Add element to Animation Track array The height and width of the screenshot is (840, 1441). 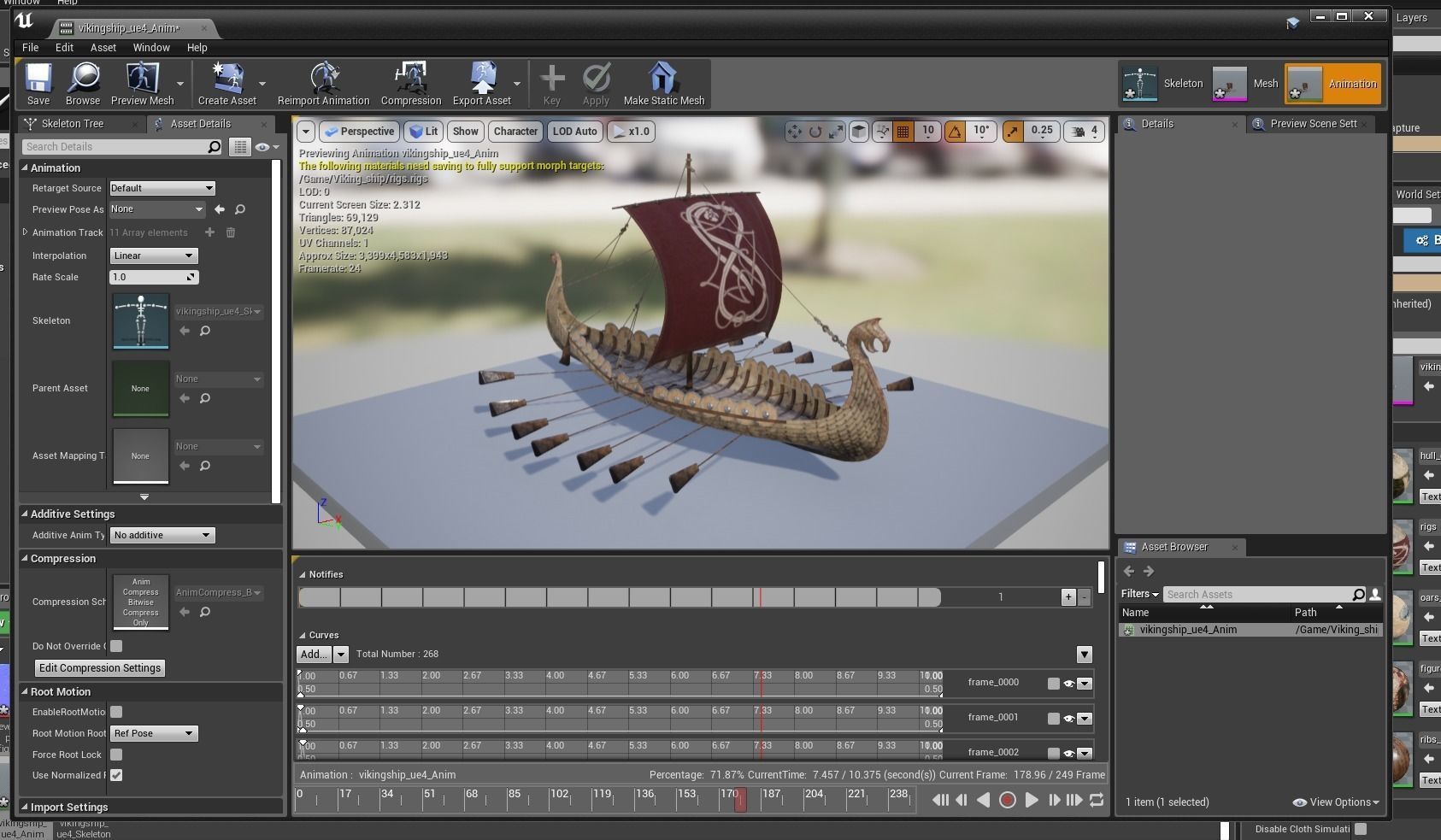209,232
